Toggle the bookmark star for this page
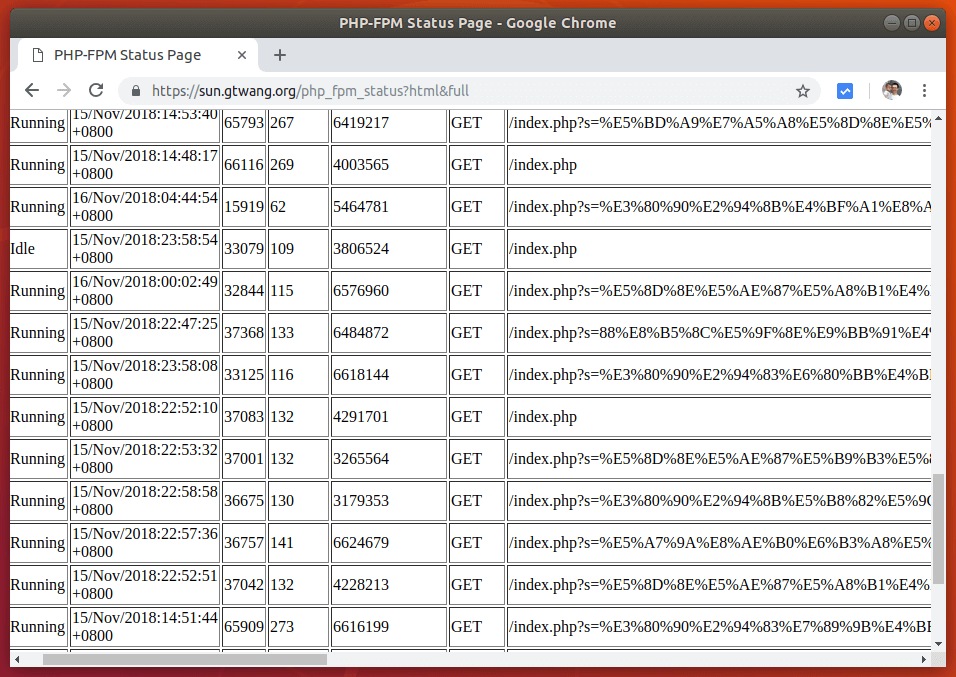This screenshot has height=677, width=956. click(803, 90)
